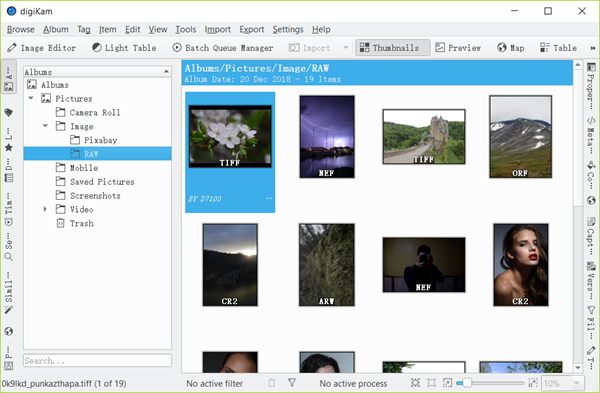Expand the Video folder tree node
This screenshot has width=600, height=393.
[45, 209]
